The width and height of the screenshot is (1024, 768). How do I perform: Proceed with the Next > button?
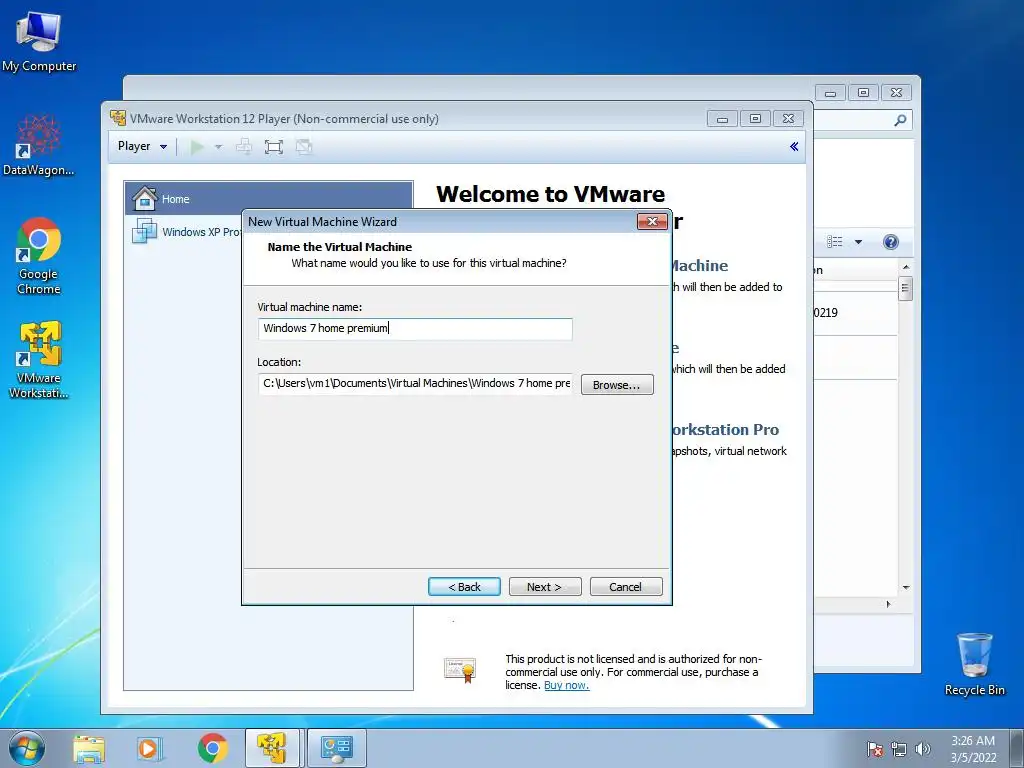coord(545,586)
